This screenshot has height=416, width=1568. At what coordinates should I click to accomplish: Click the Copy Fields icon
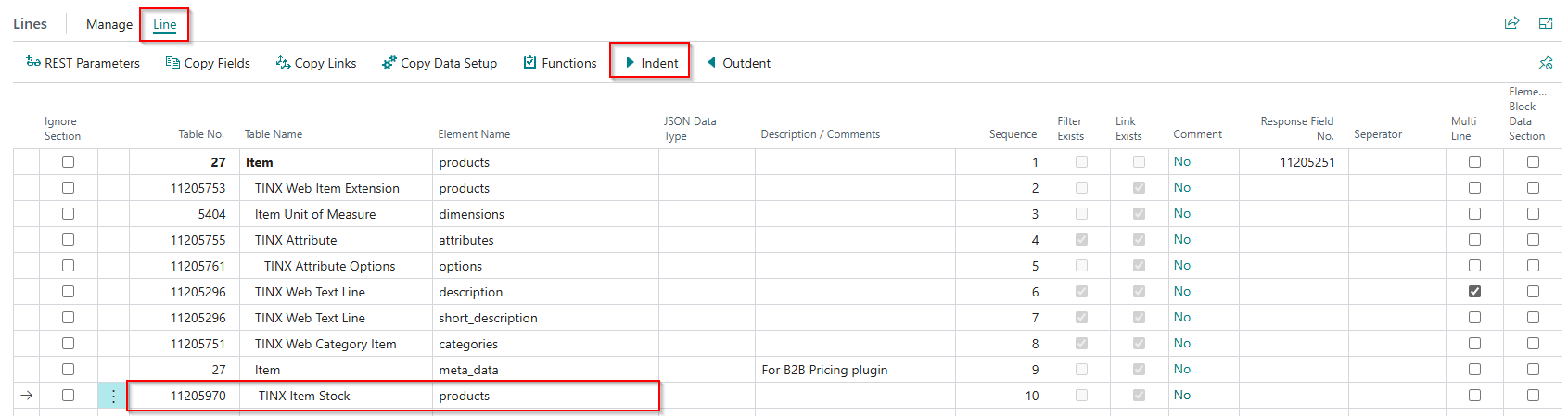pyautogui.click(x=172, y=63)
